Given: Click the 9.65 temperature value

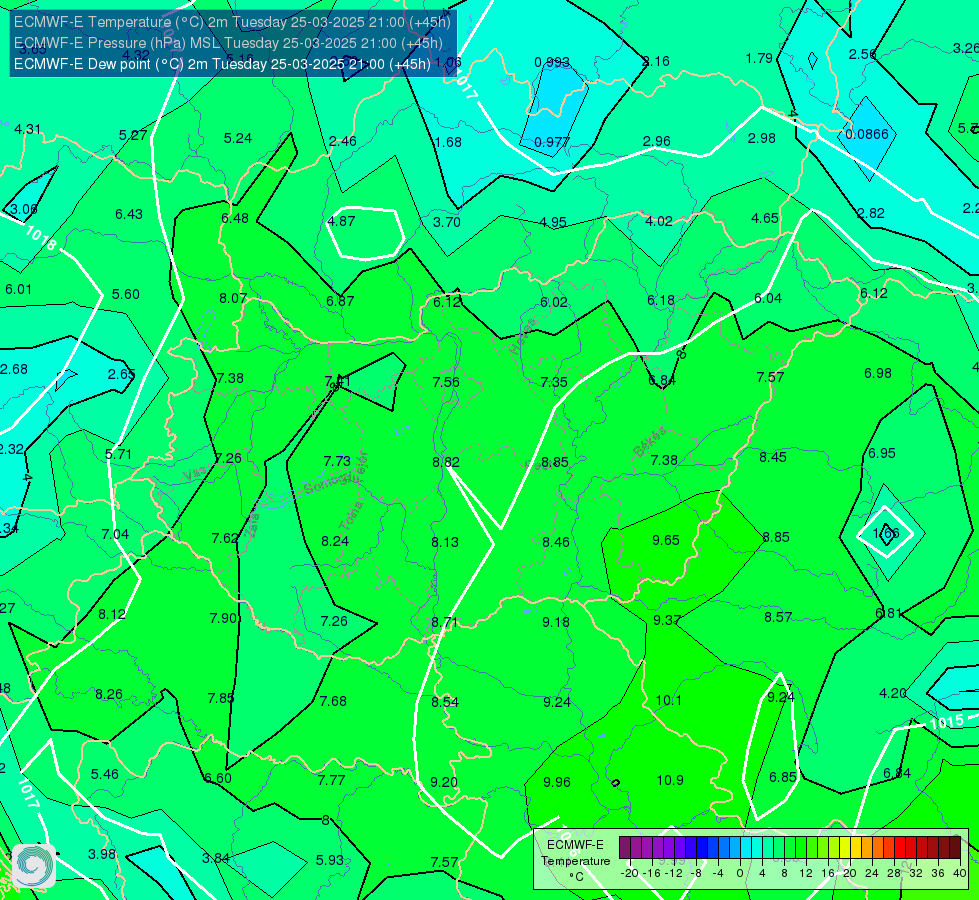Looking at the screenshot, I should tap(666, 540).
